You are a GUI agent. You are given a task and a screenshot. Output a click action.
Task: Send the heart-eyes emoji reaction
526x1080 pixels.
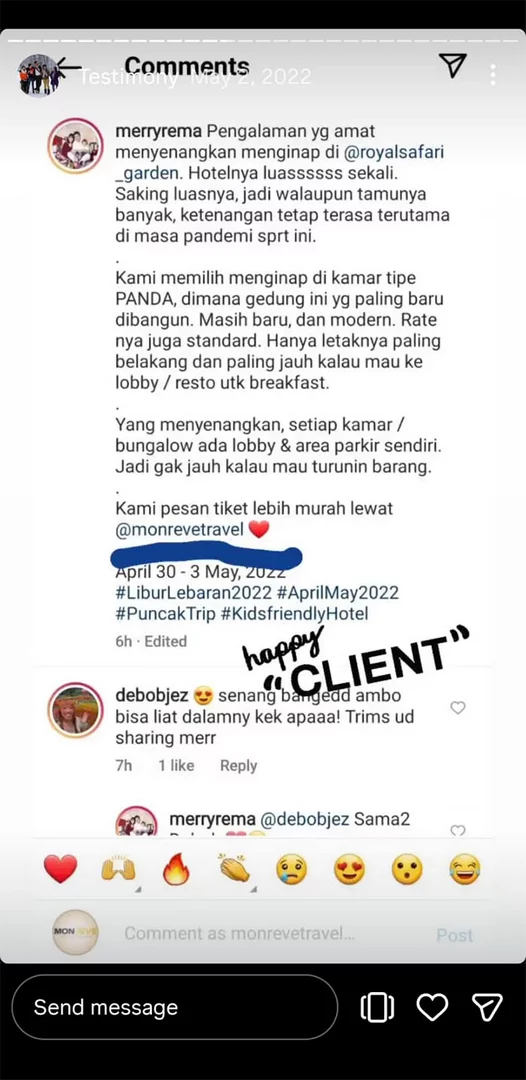(350, 869)
